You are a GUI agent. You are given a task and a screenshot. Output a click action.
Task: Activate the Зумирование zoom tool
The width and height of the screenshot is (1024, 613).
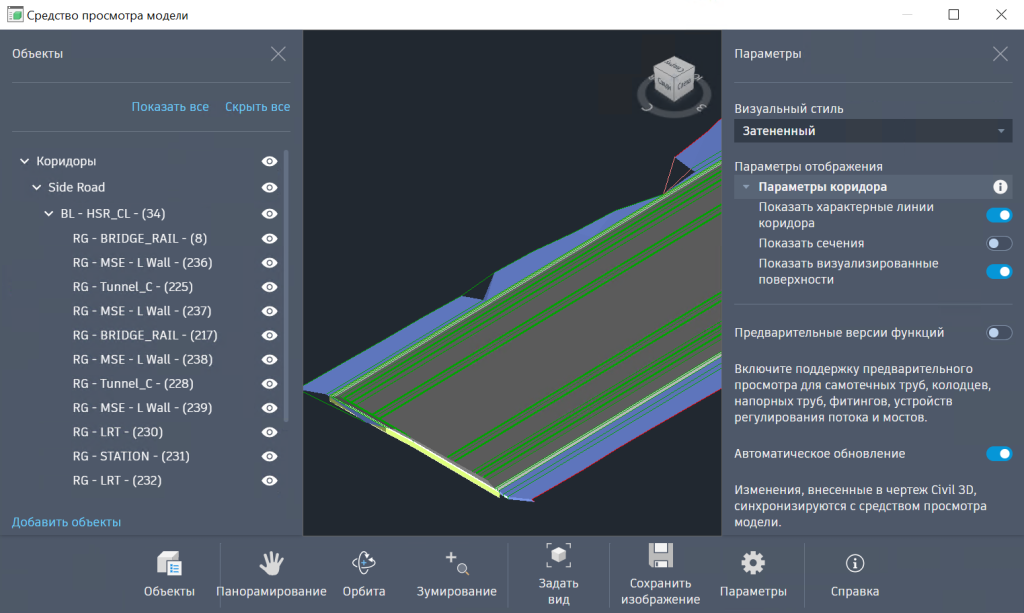click(x=456, y=565)
